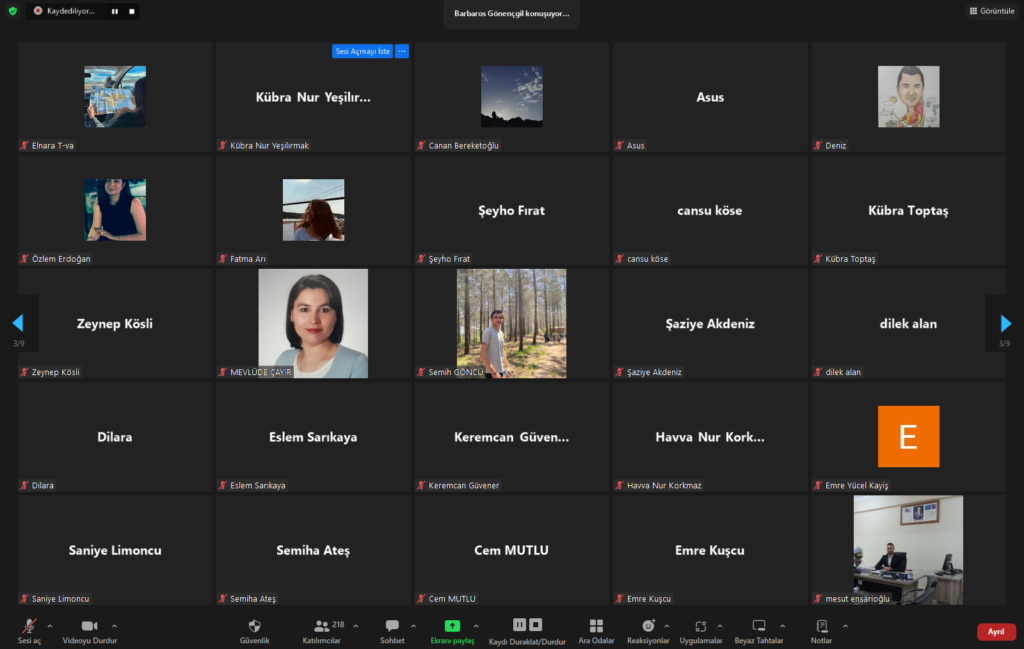Click the green Ekranı paylaş icon
The image size is (1024, 649).
click(x=452, y=626)
